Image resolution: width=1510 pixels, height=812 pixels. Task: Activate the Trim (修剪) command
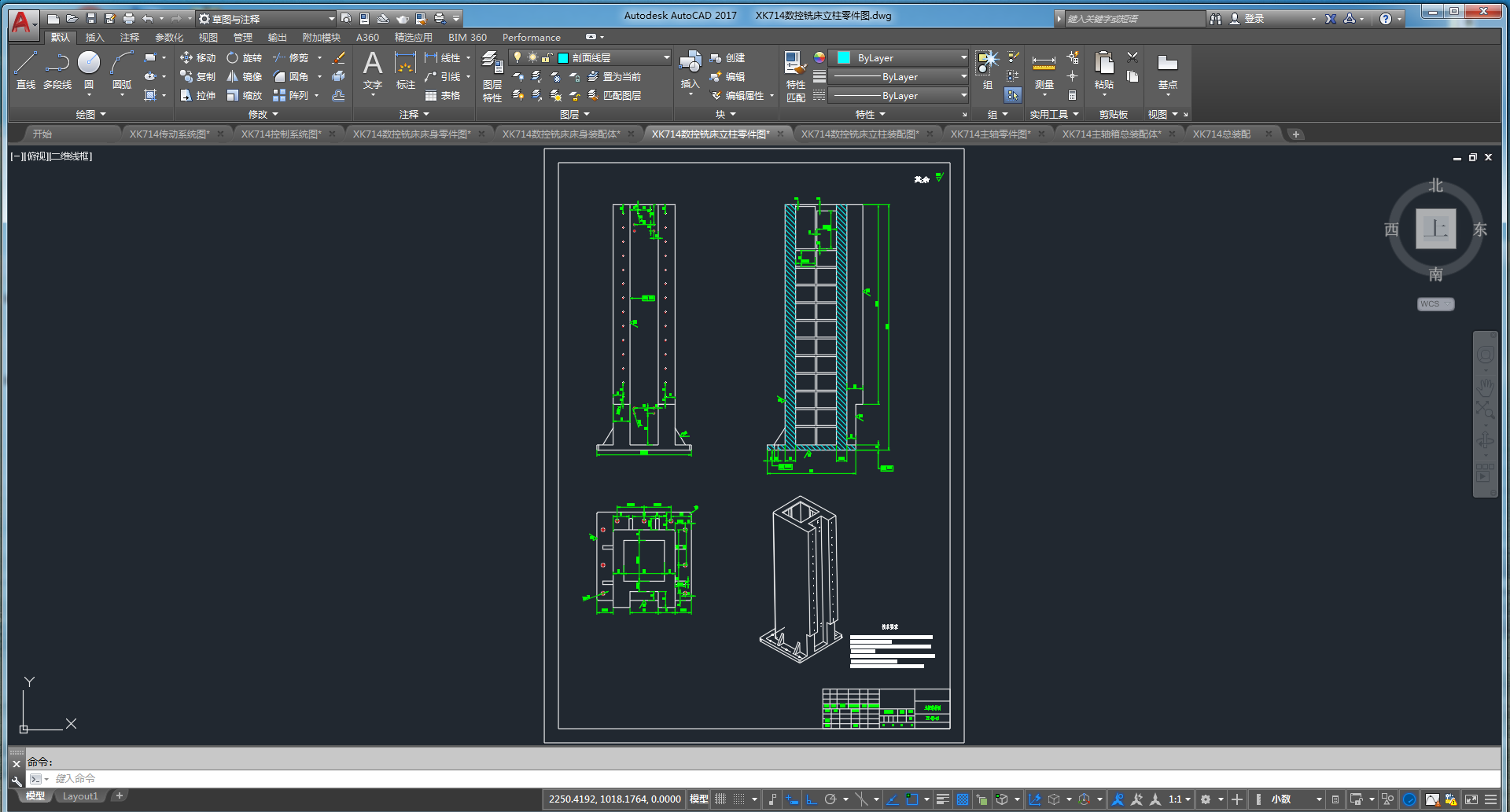point(290,57)
